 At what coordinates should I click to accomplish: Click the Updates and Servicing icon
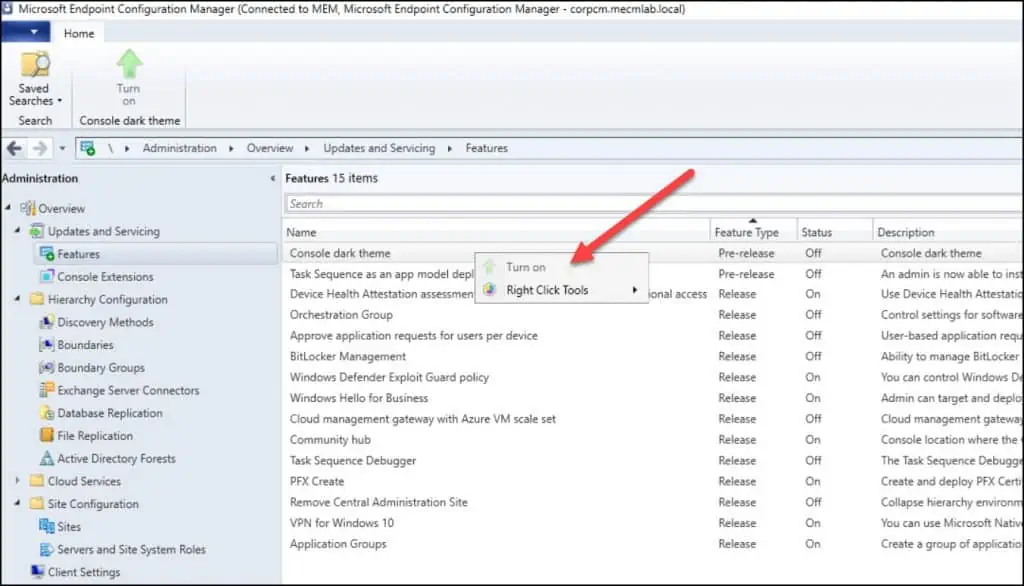coord(37,231)
